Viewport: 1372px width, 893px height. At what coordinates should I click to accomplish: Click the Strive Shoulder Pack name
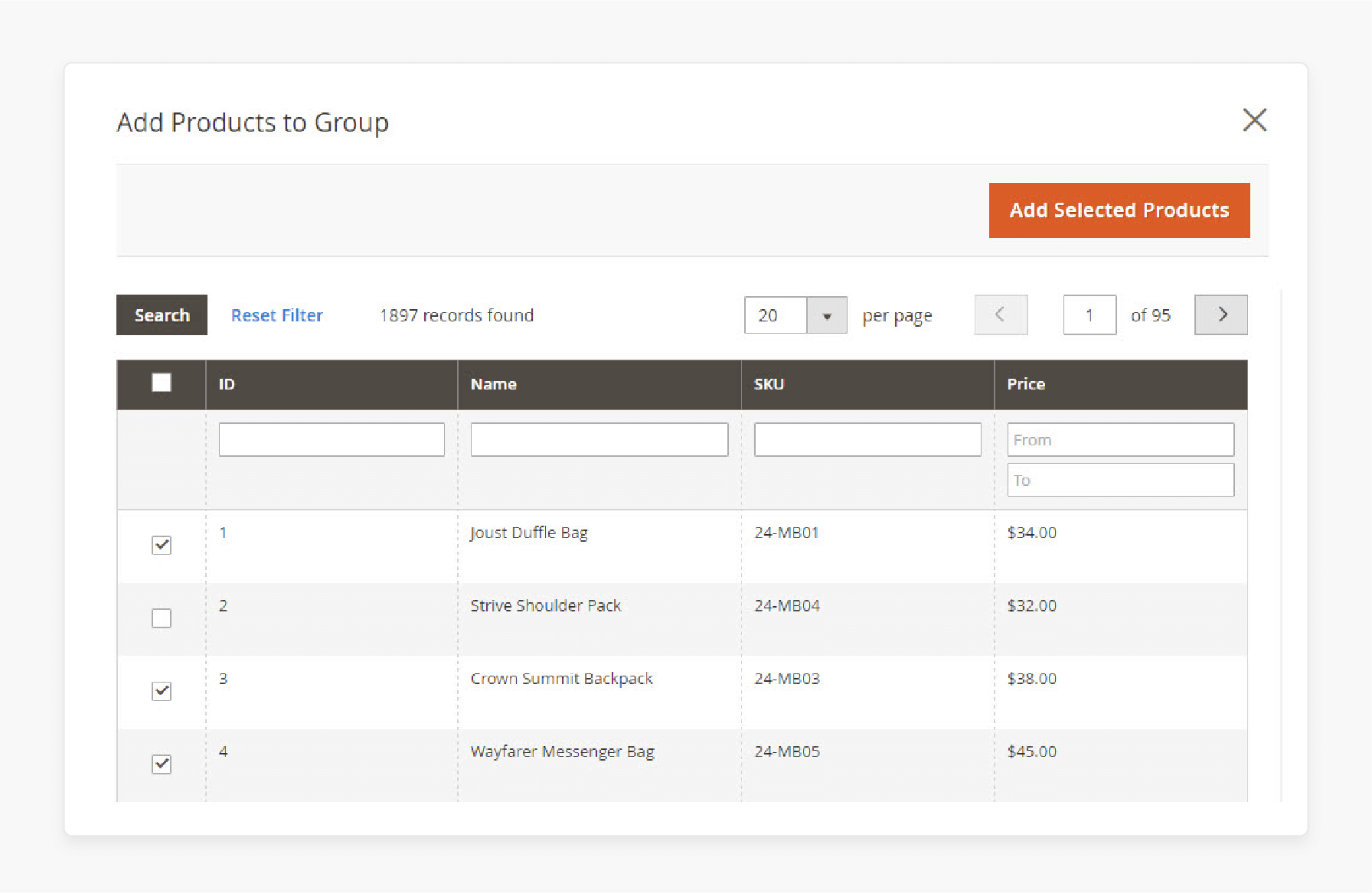[546, 605]
